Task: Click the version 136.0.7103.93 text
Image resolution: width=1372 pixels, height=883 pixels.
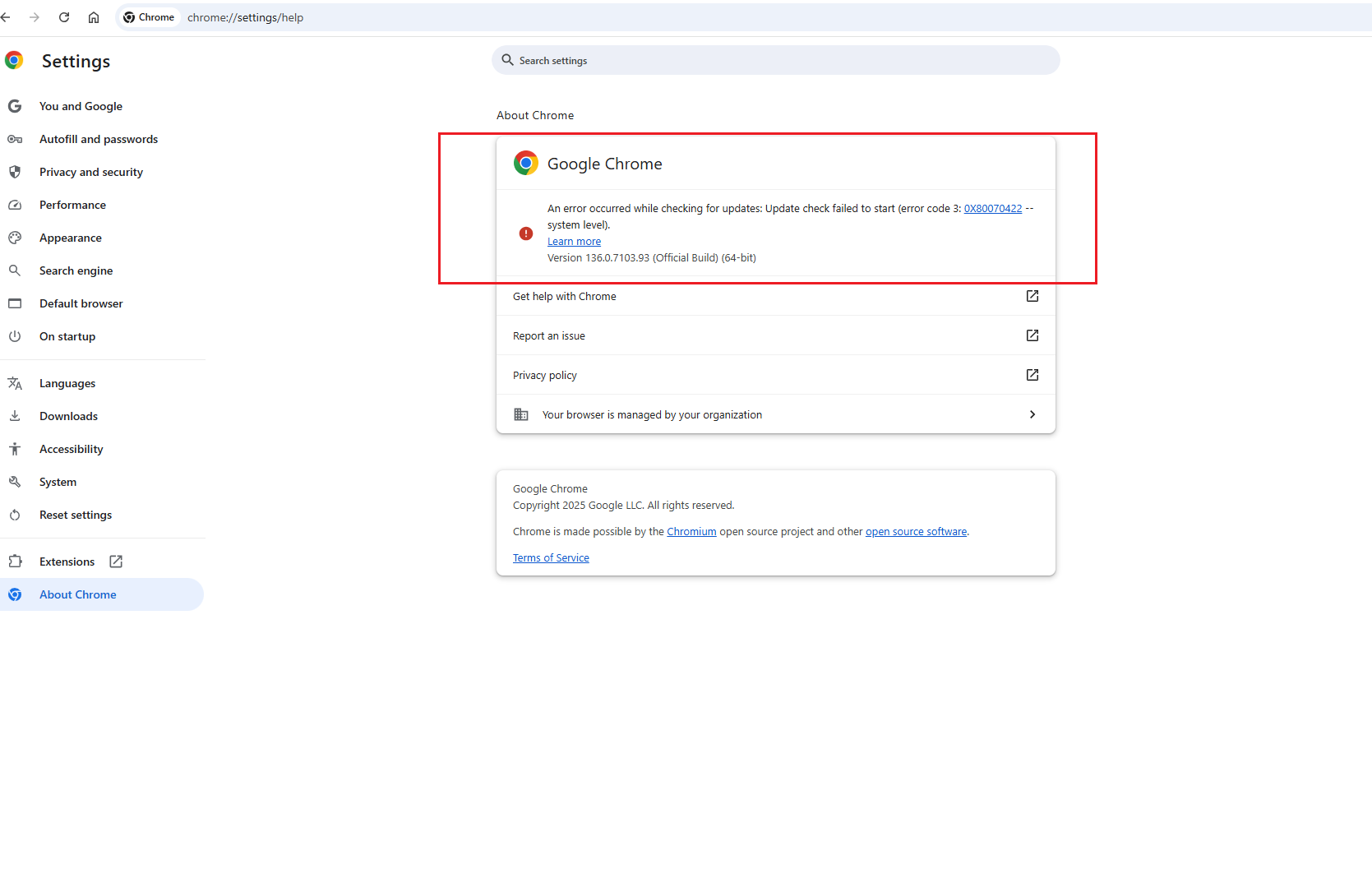Action: point(652,258)
